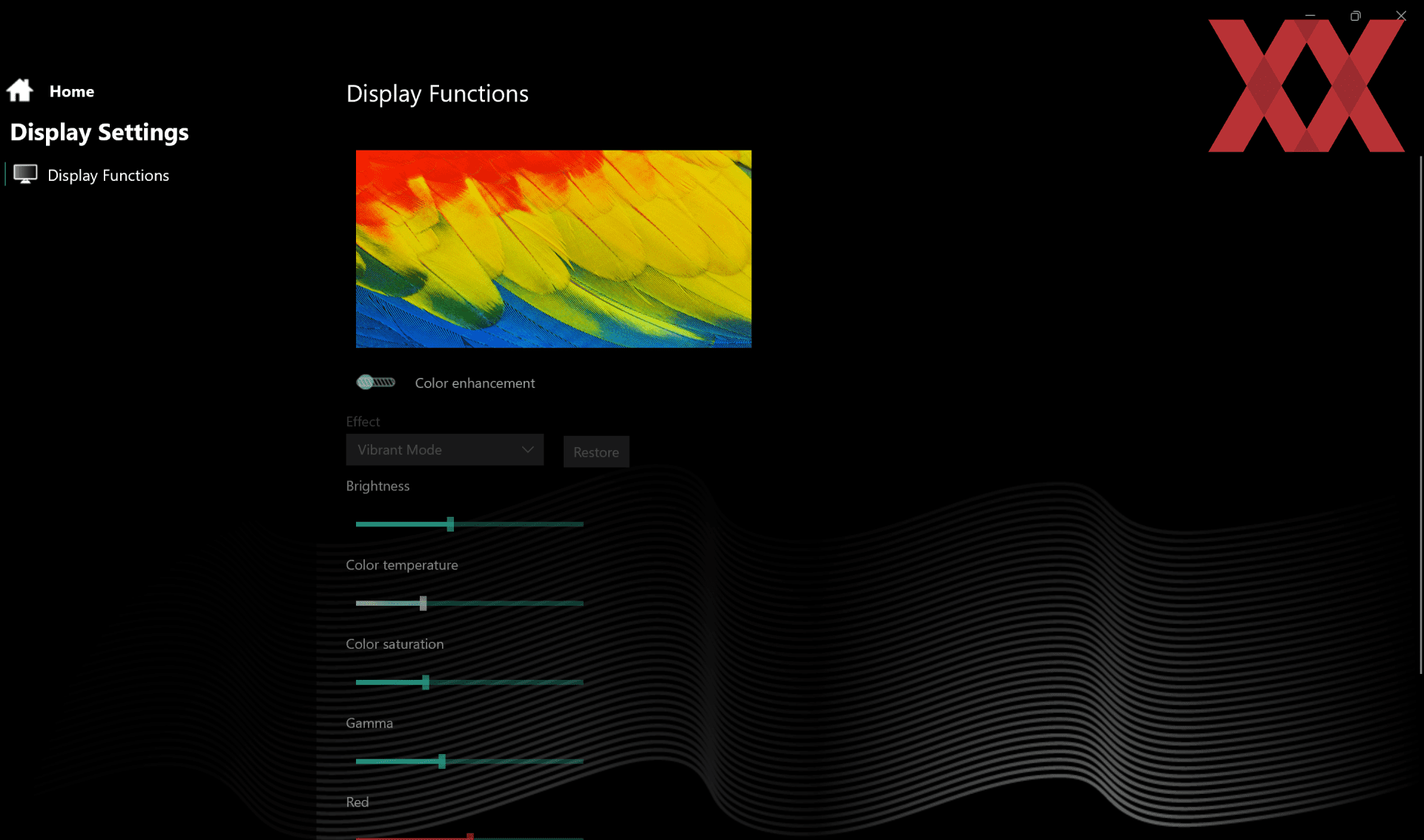Image resolution: width=1424 pixels, height=840 pixels.
Task: Close the window
Action: (1400, 16)
